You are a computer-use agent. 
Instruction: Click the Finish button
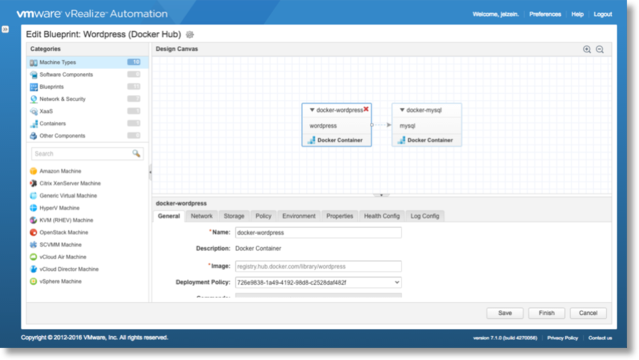[x=546, y=313]
